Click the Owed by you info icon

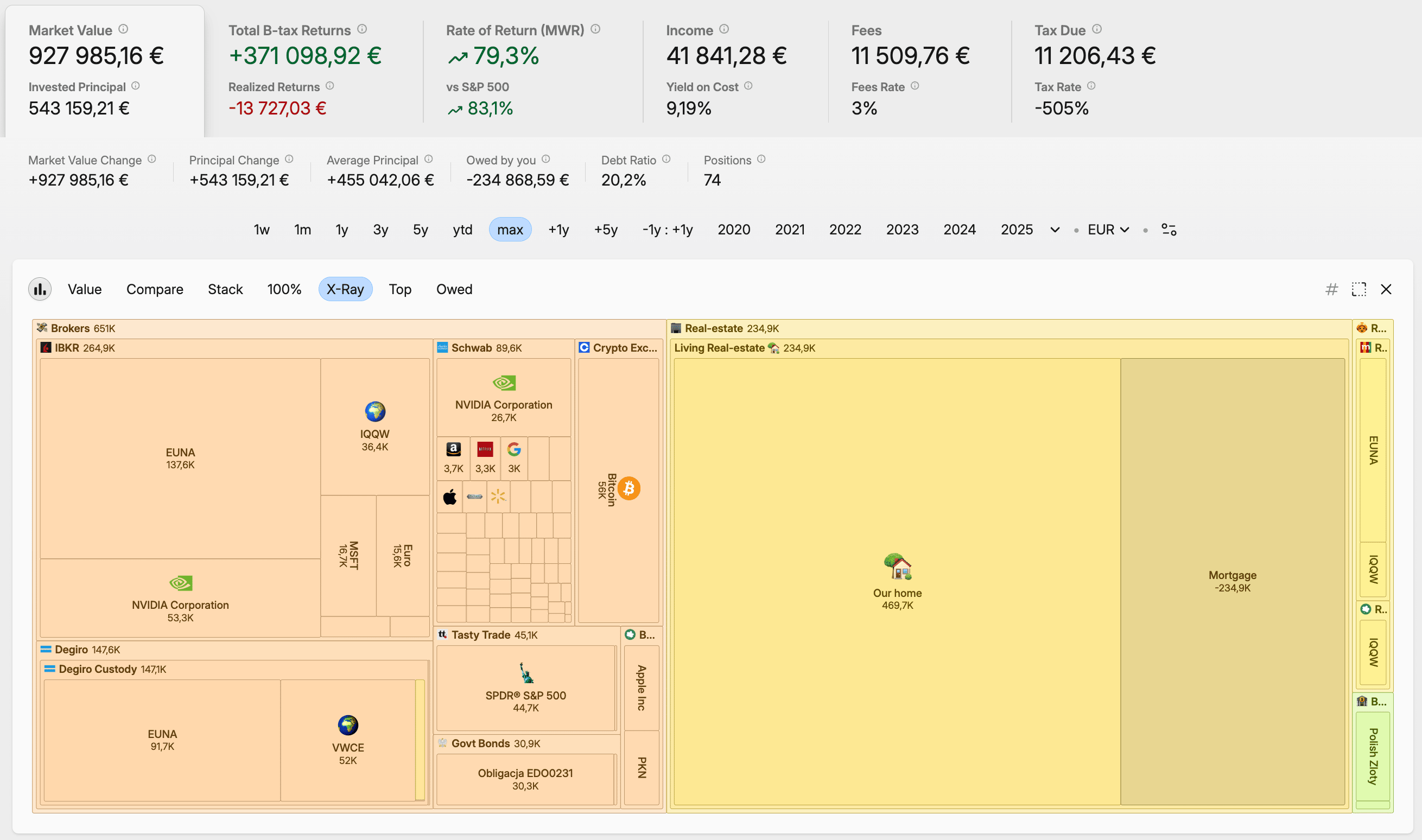(x=545, y=159)
